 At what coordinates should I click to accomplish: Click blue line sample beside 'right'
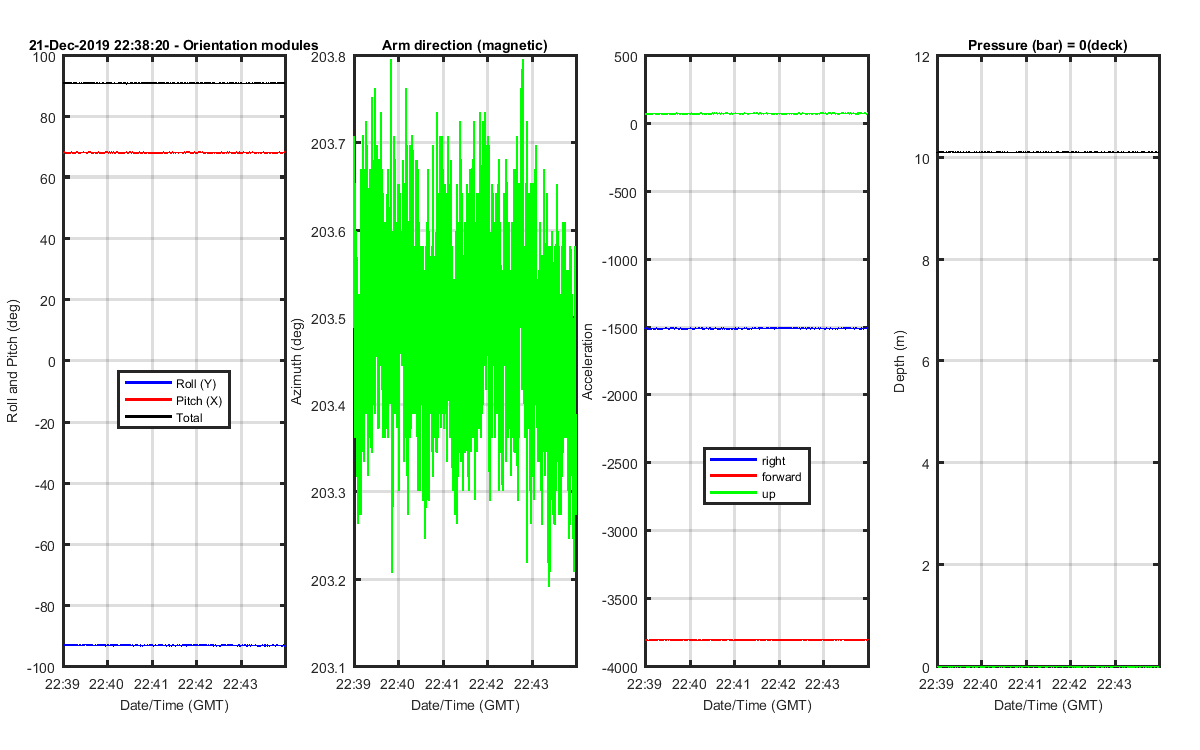pyautogui.click(x=732, y=460)
